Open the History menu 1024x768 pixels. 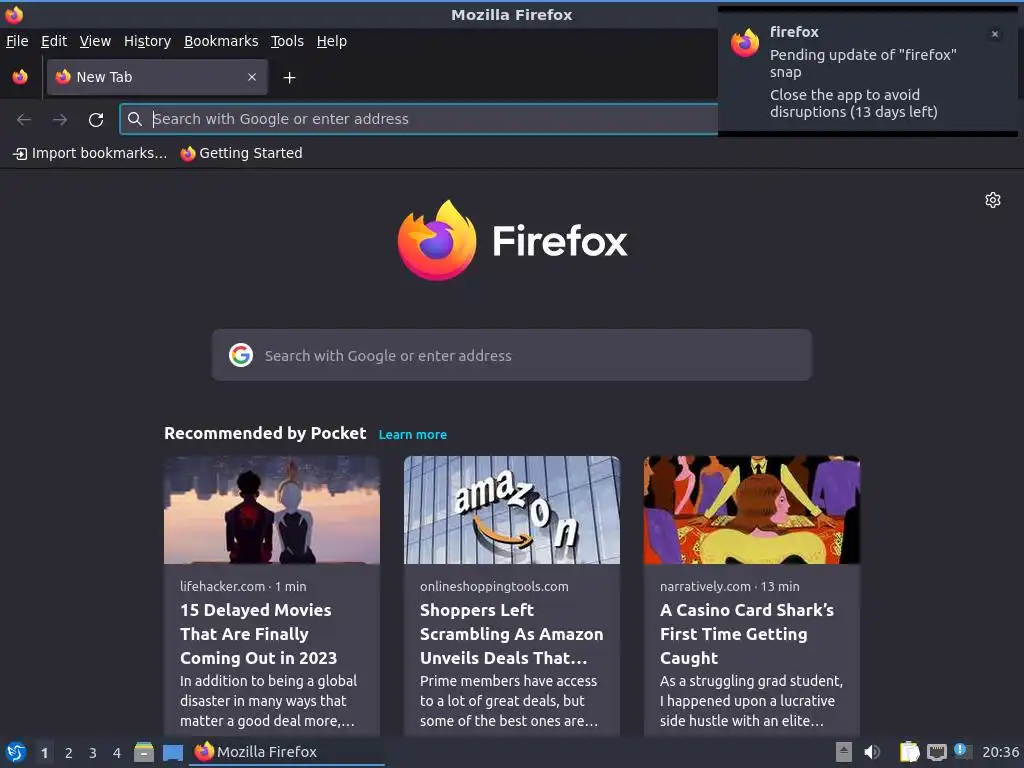click(147, 41)
